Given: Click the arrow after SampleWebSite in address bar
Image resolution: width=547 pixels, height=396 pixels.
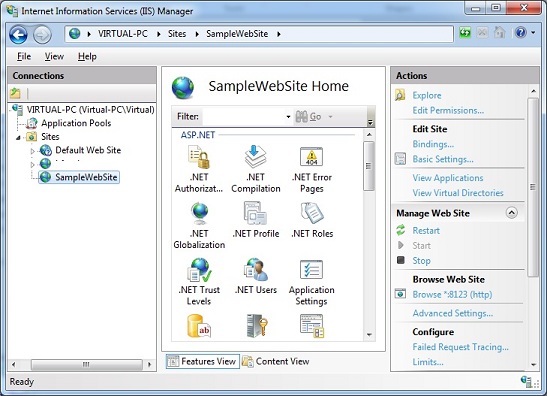Looking at the screenshot, I should click(x=279, y=34).
